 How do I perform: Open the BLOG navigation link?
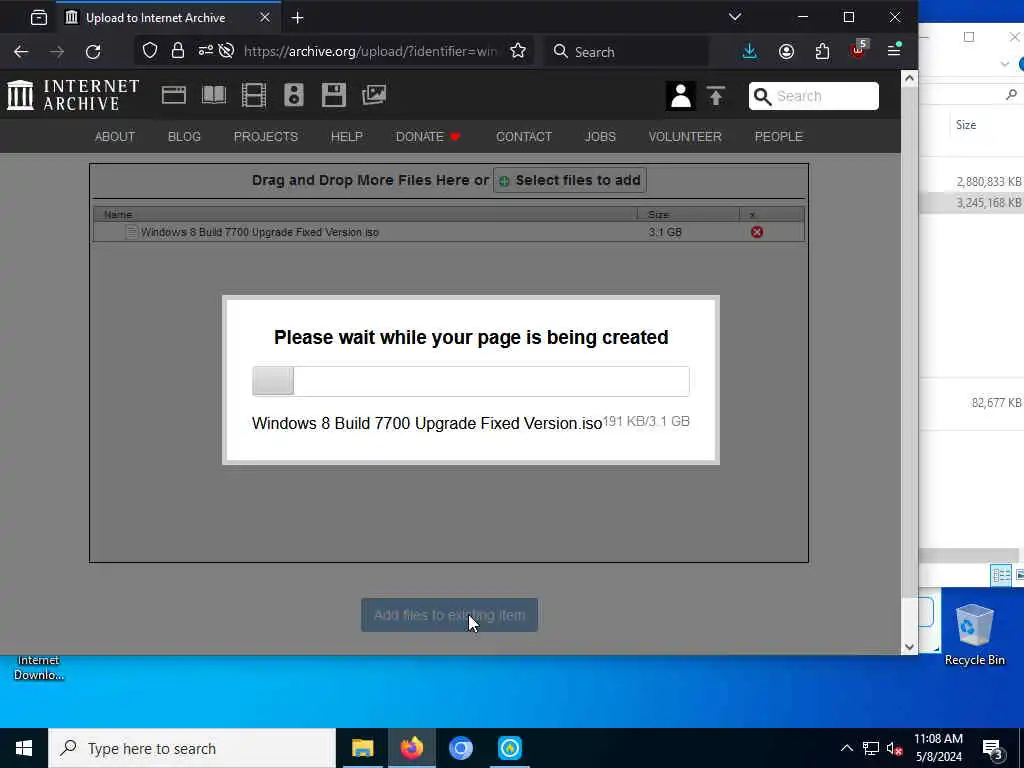(184, 136)
